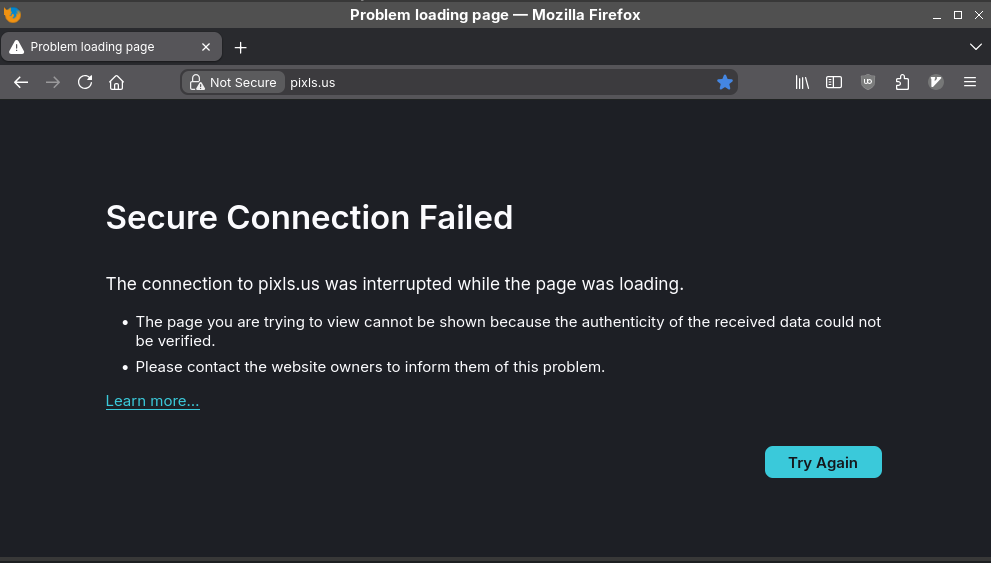The height and width of the screenshot is (563, 991).
Task: Click the Back navigation arrow
Action: click(21, 82)
